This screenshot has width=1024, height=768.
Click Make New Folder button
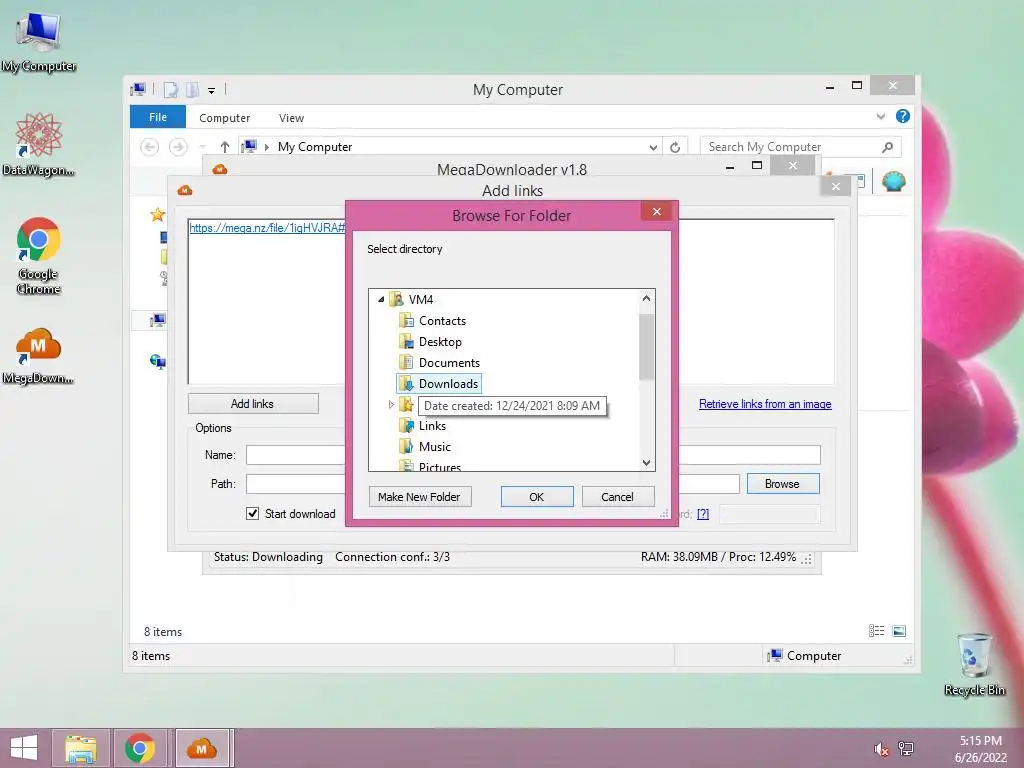pos(419,496)
